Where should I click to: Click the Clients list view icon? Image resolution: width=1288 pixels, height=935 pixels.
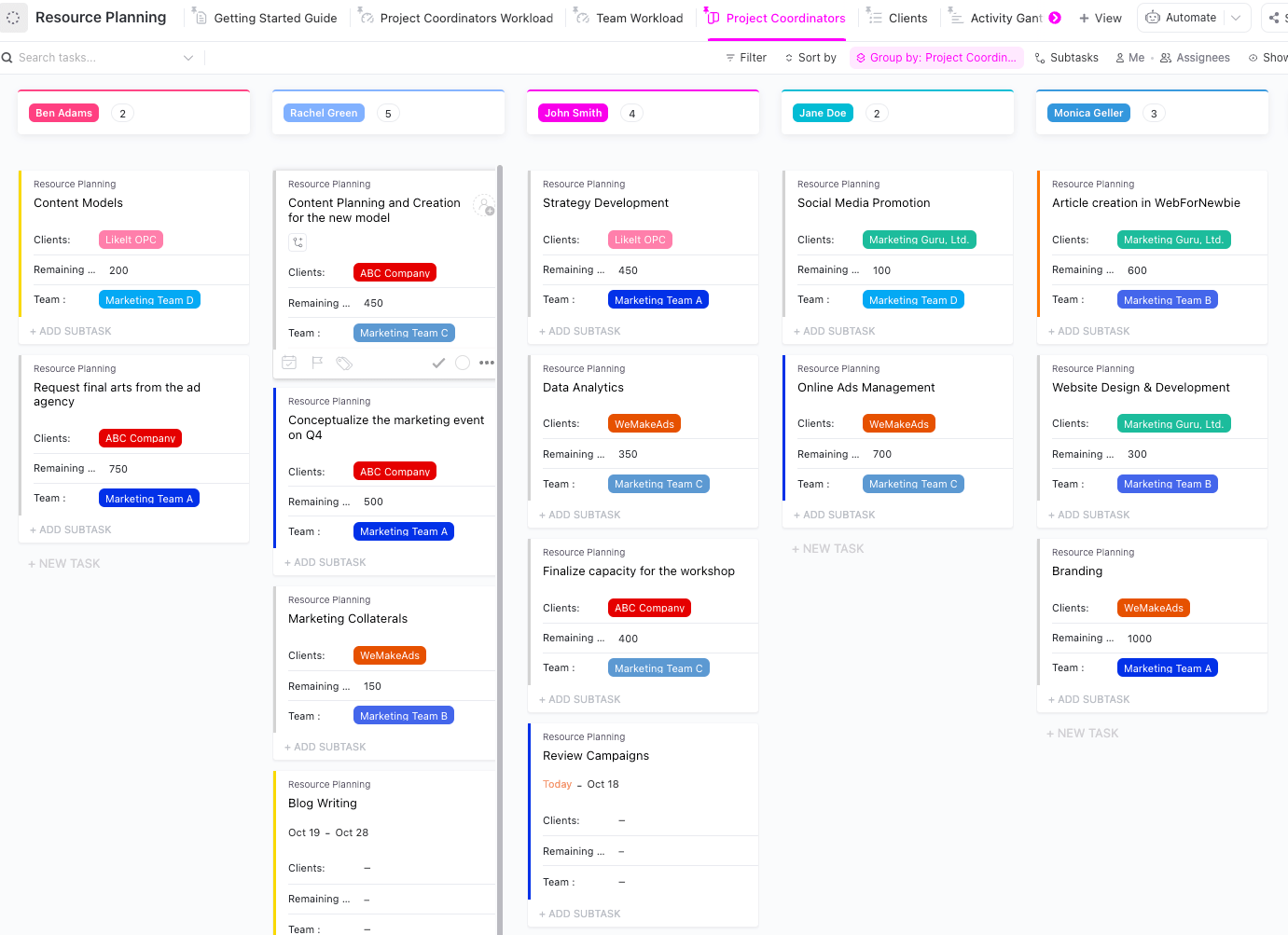coord(874,17)
